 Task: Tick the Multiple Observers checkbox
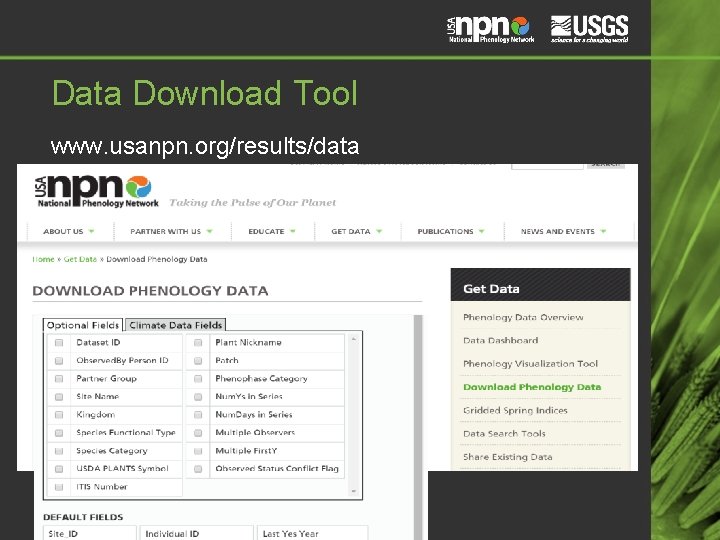coord(198,433)
